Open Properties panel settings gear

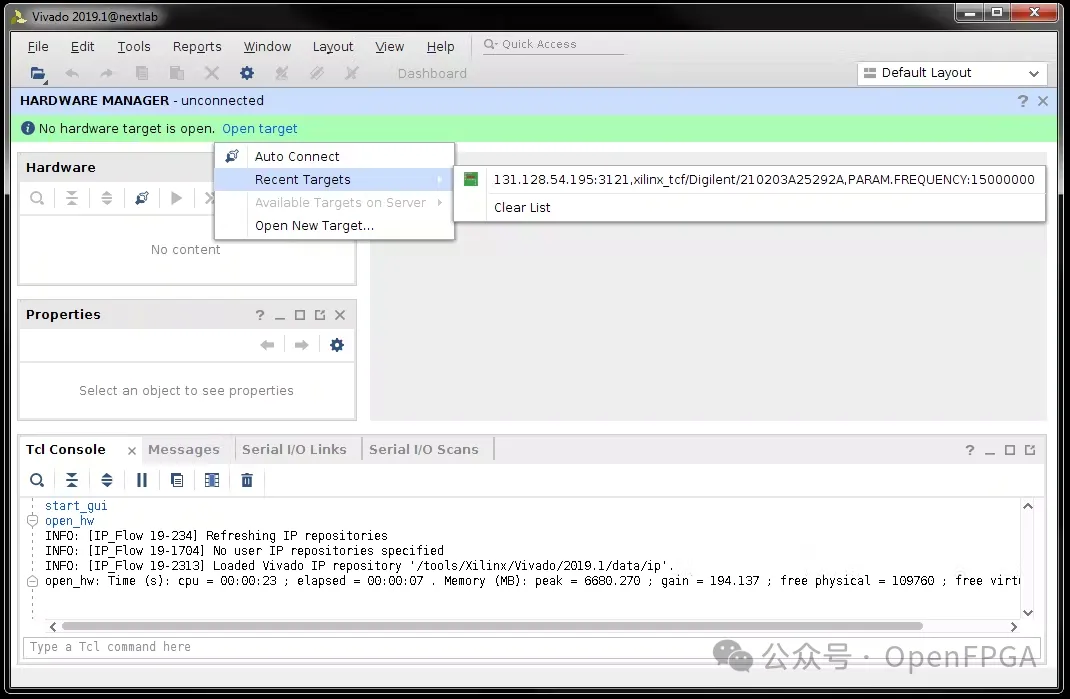tap(337, 345)
